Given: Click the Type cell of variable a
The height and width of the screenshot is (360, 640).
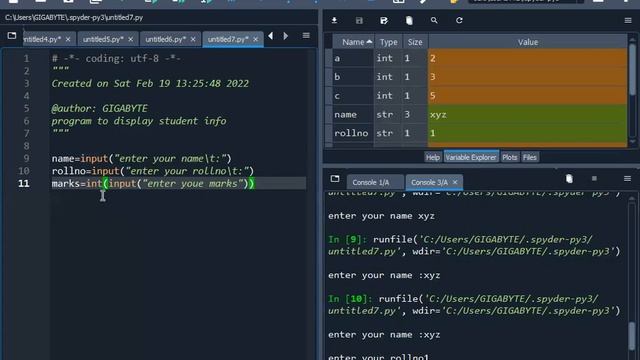Looking at the screenshot, I should tap(388, 58).
